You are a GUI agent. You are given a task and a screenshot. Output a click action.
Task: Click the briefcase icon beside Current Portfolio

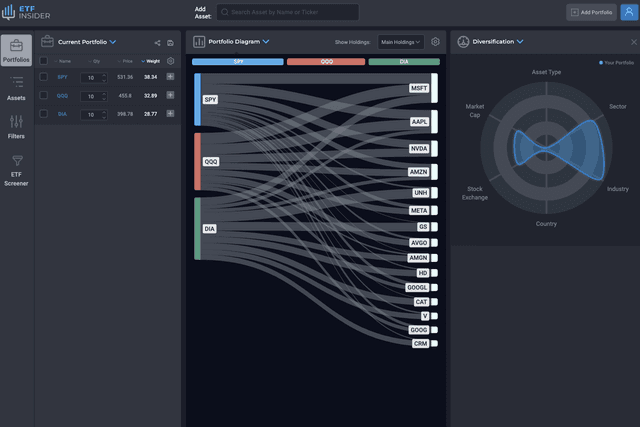pos(47,42)
